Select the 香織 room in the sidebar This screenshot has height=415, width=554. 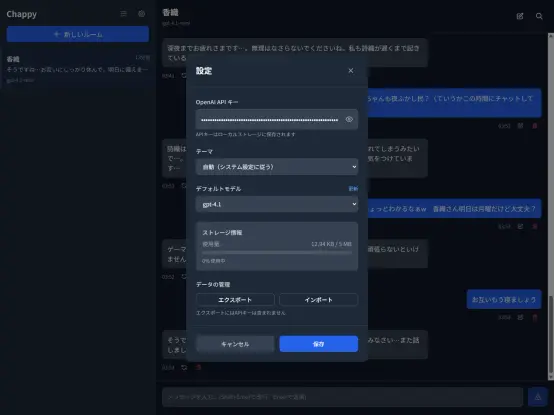(78, 69)
